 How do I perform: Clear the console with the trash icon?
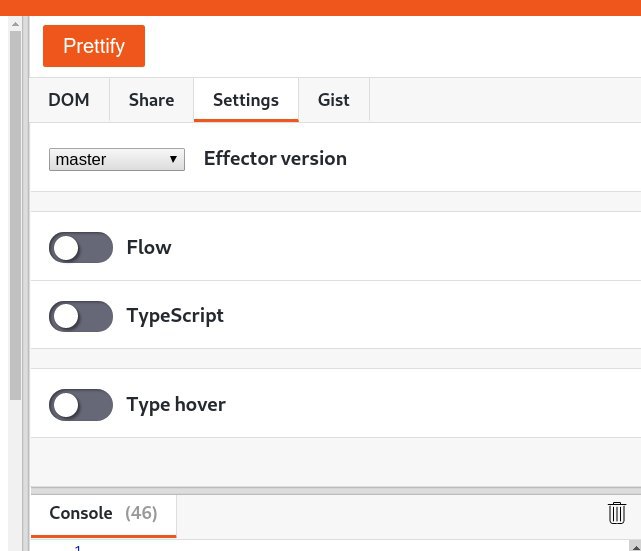[617, 513]
